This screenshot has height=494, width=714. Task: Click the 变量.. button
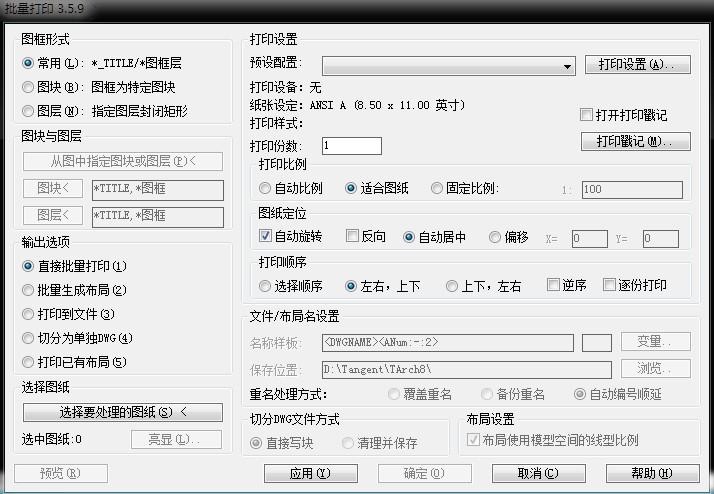point(656,341)
